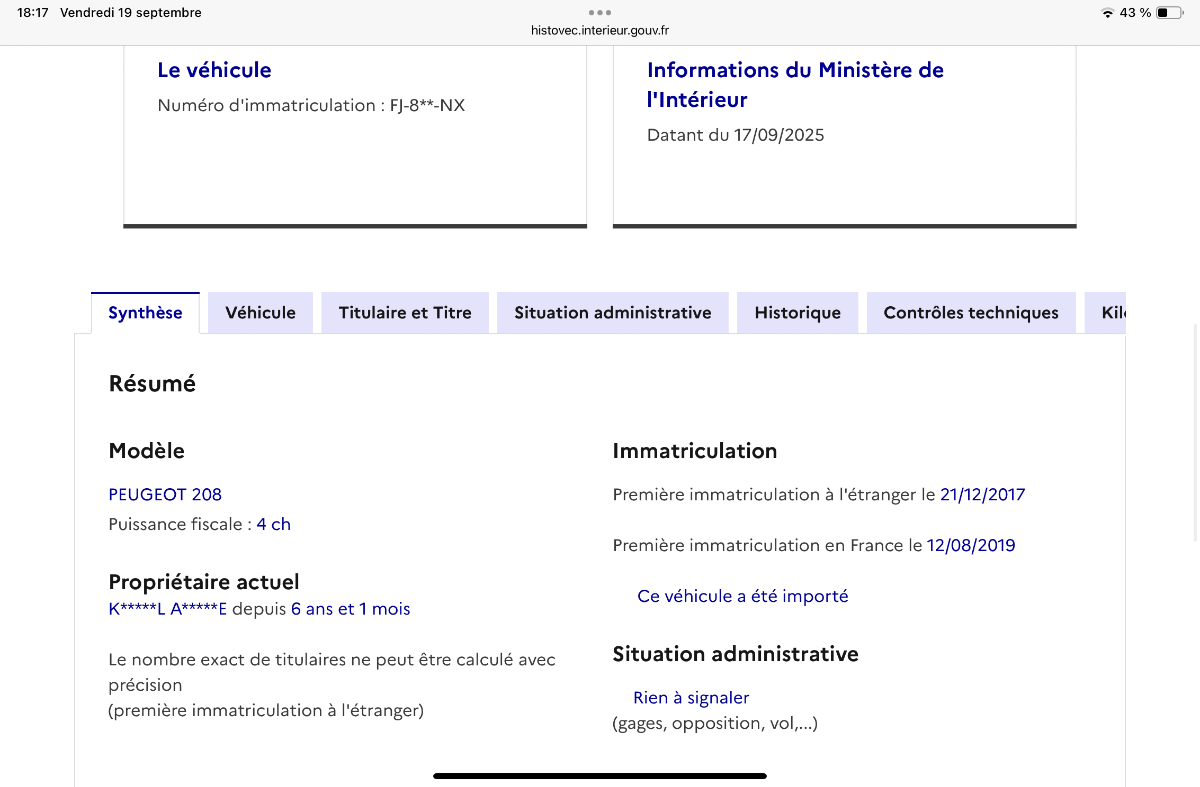Go to the Historique tab

click(797, 313)
